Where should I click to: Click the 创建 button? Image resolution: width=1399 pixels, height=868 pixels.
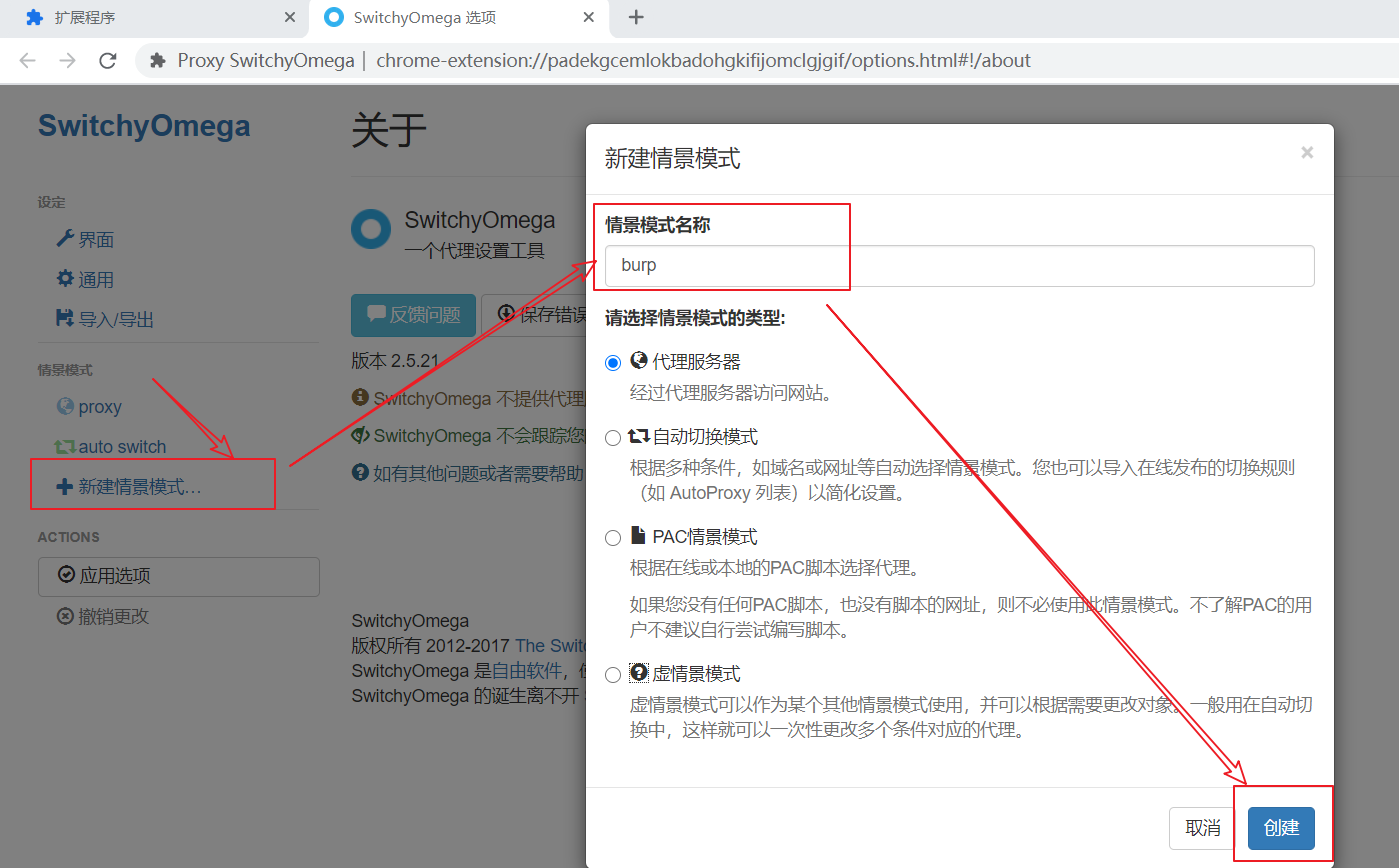pos(1281,829)
